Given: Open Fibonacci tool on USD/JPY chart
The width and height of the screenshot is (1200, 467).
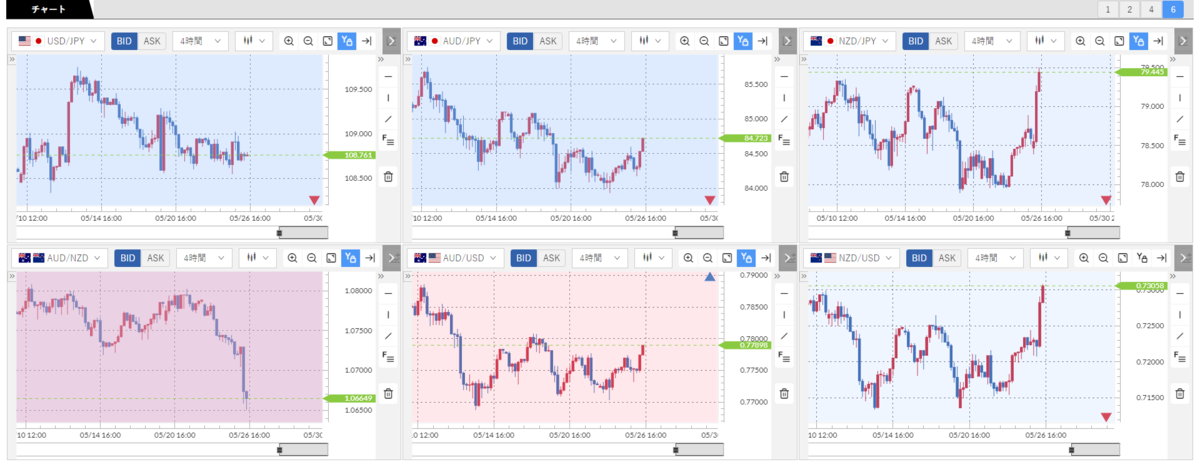Looking at the screenshot, I should tap(388, 140).
